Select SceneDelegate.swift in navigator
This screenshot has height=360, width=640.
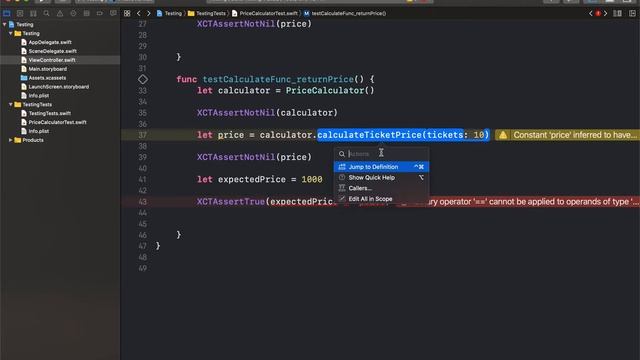[53, 51]
